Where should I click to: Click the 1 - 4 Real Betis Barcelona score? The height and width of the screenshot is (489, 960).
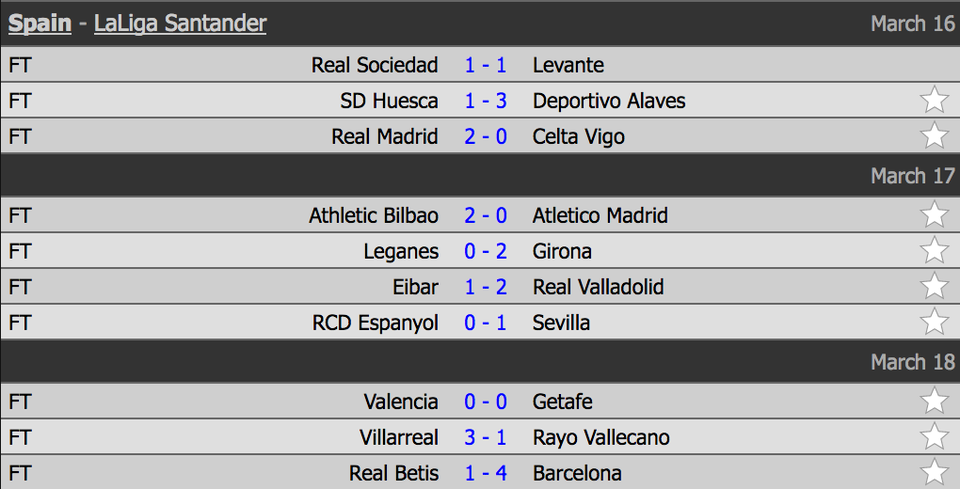pos(486,473)
